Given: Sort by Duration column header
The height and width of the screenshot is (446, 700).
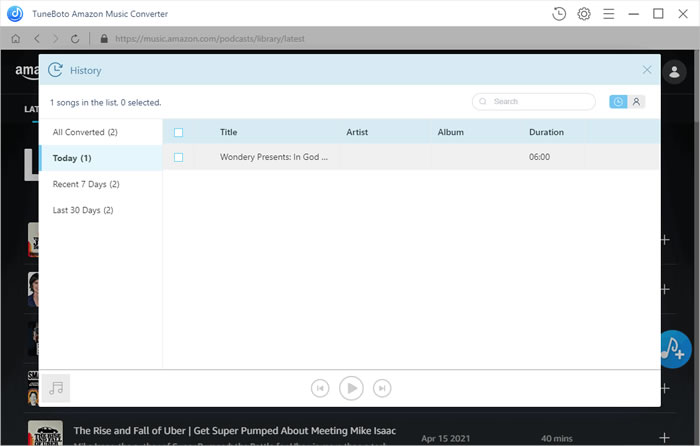Looking at the screenshot, I should (546, 132).
